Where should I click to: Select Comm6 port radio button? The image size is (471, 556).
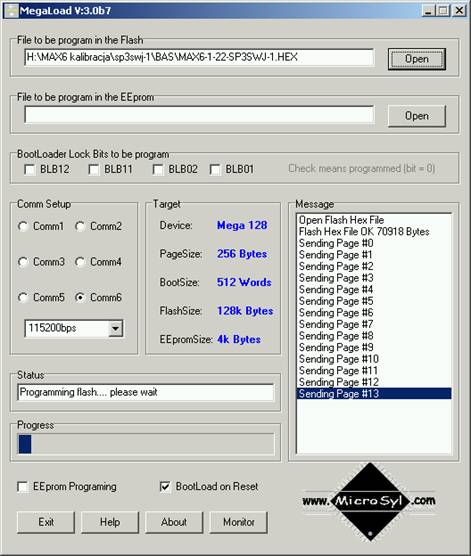tap(80, 298)
